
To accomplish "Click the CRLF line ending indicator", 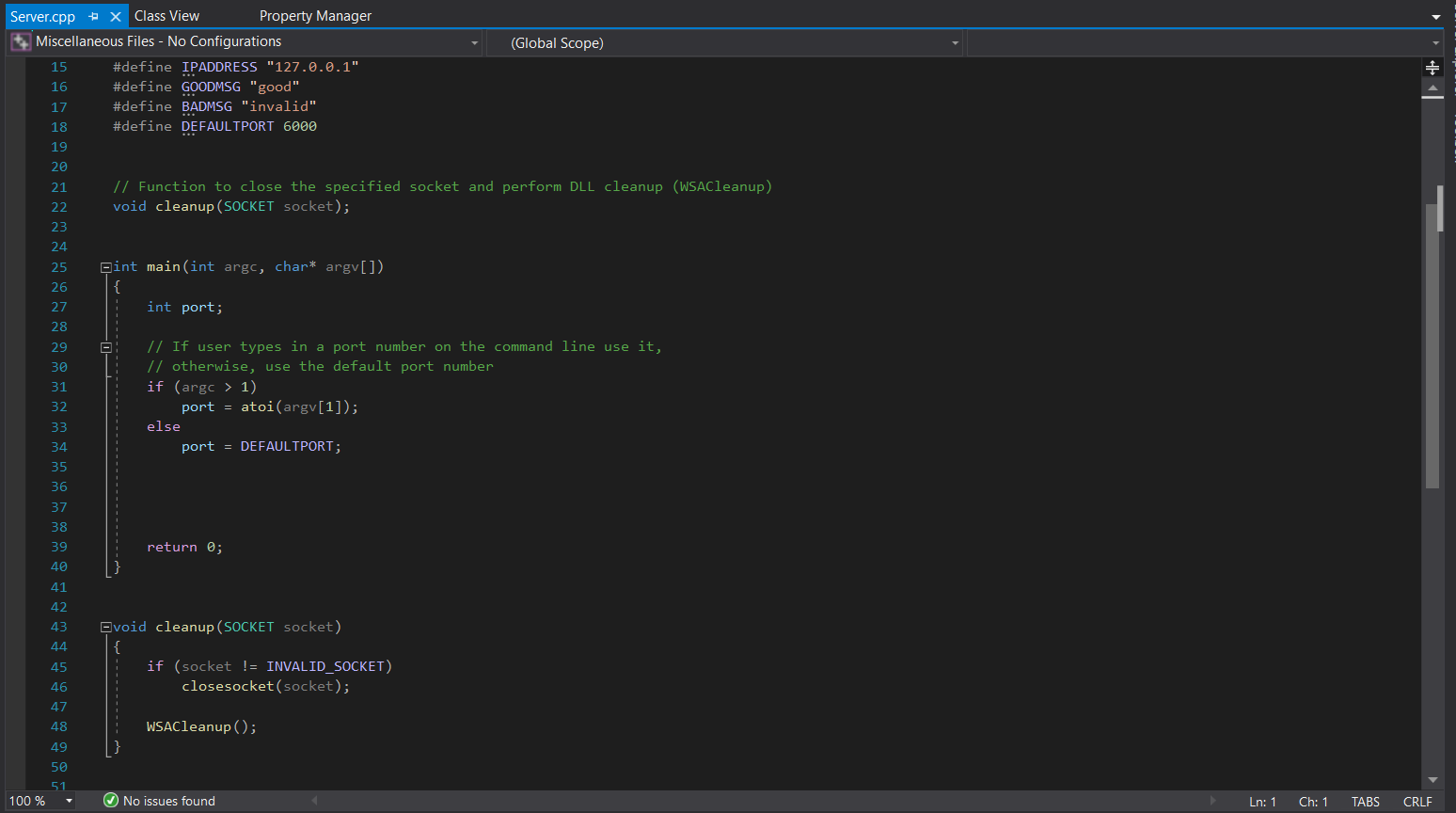I will click(x=1416, y=801).
